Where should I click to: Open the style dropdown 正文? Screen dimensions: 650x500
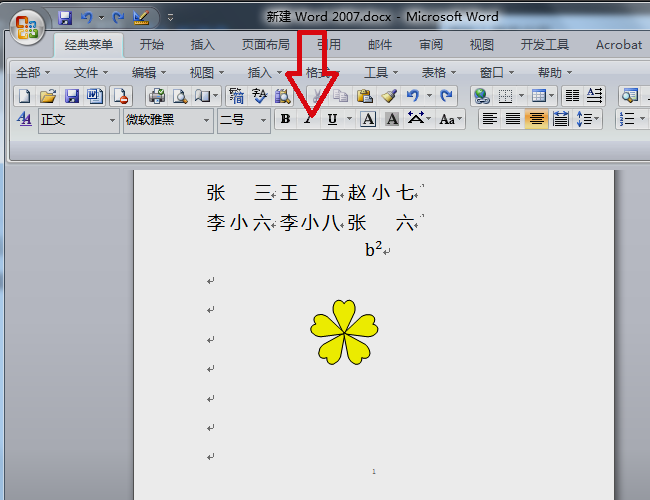pos(112,119)
